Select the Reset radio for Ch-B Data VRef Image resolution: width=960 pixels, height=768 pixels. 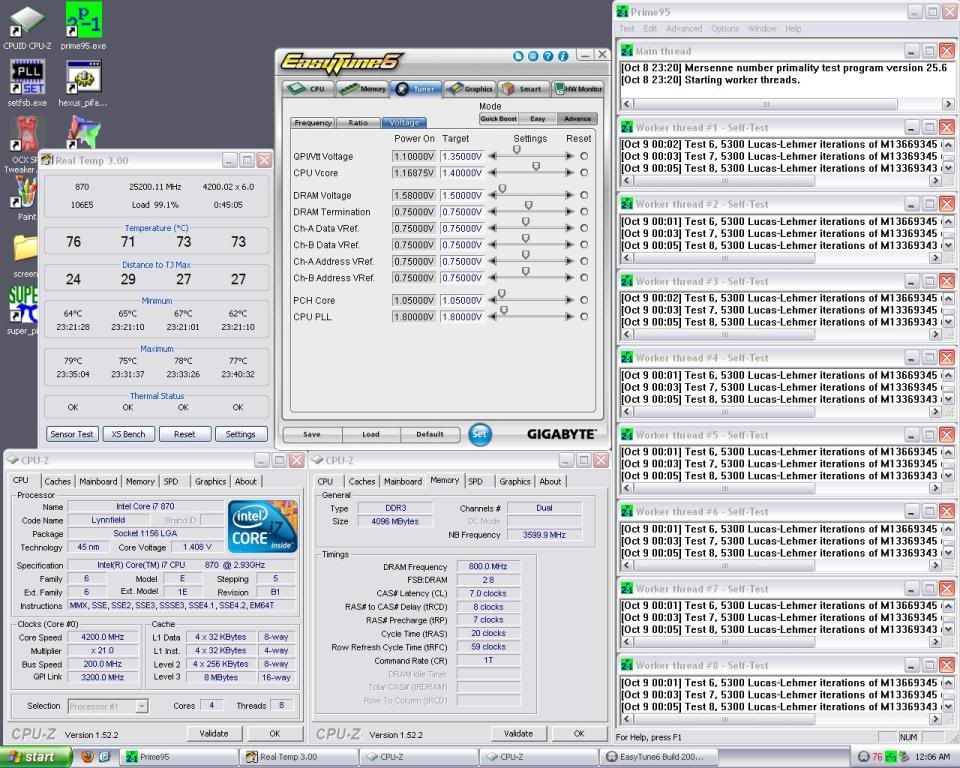pos(584,244)
